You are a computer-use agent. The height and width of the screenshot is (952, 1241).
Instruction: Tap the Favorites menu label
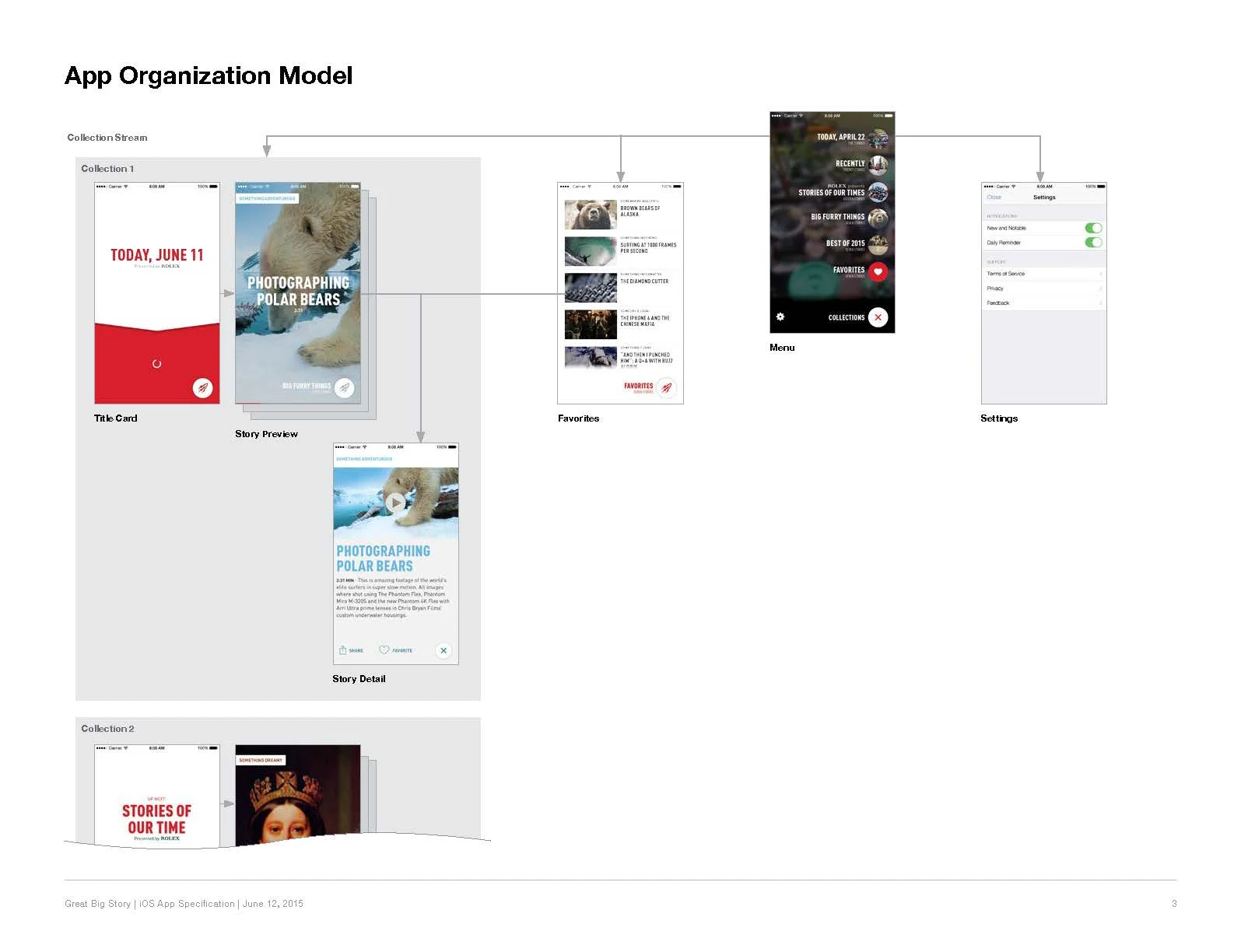pyautogui.click(x=848, y=270)
